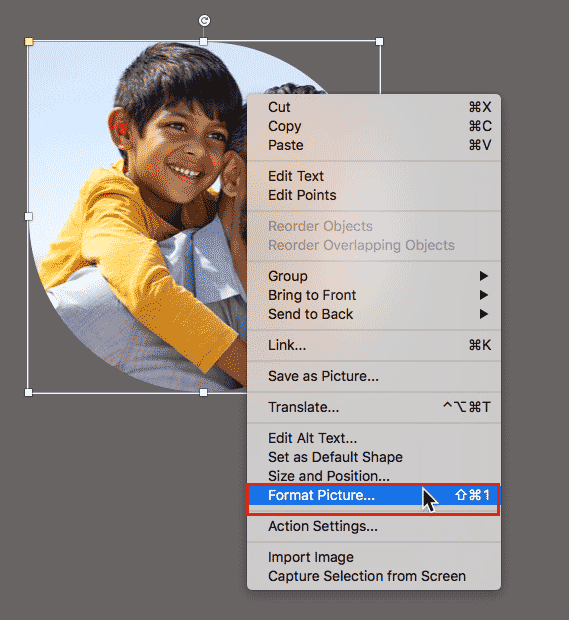Choose Cut from the context menu
569x620 pixels.
(x=374, y=107)
